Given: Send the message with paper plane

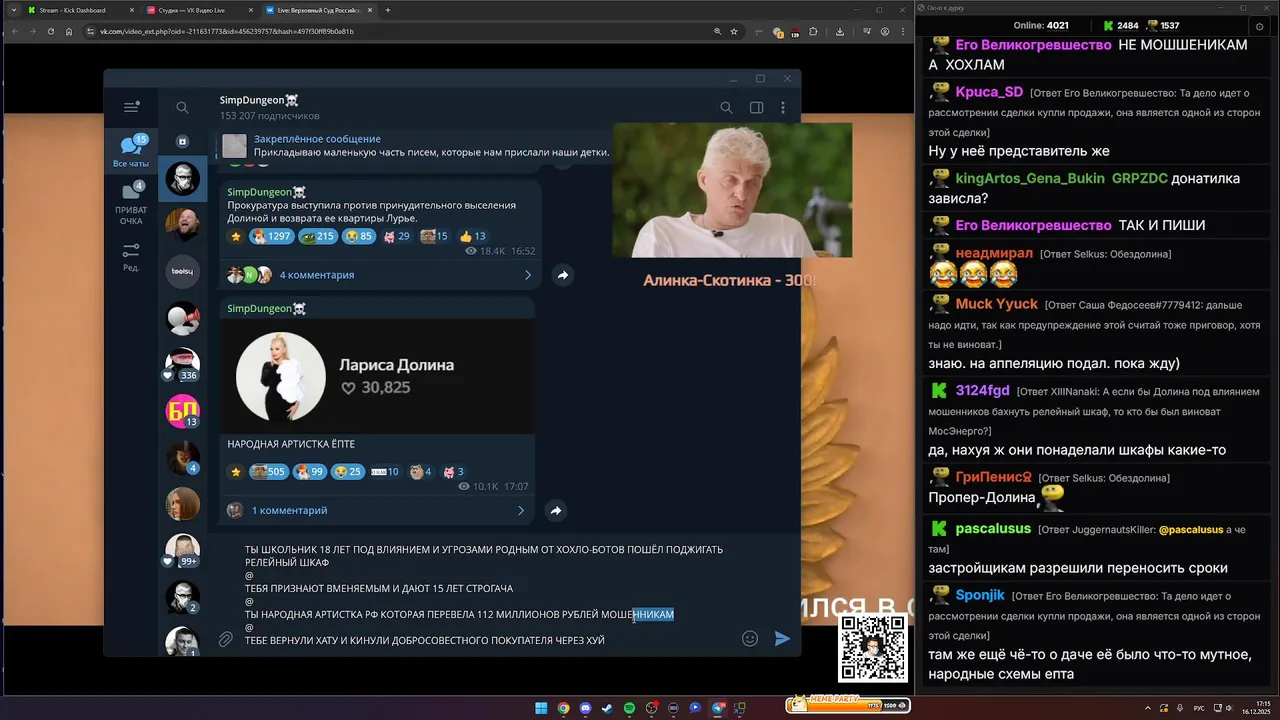Looking at the screenshot, I should click(782, 638).
